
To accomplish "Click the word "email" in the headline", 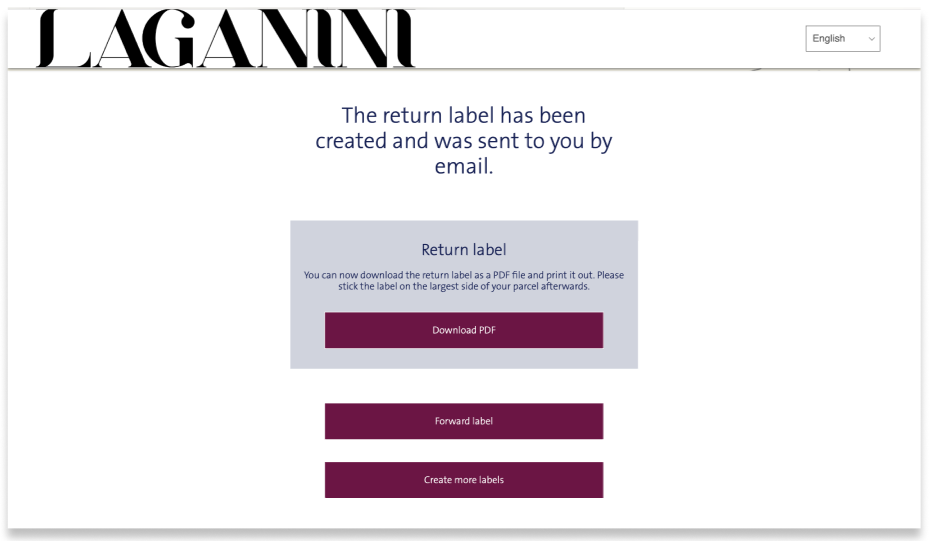I will point(461,167).
